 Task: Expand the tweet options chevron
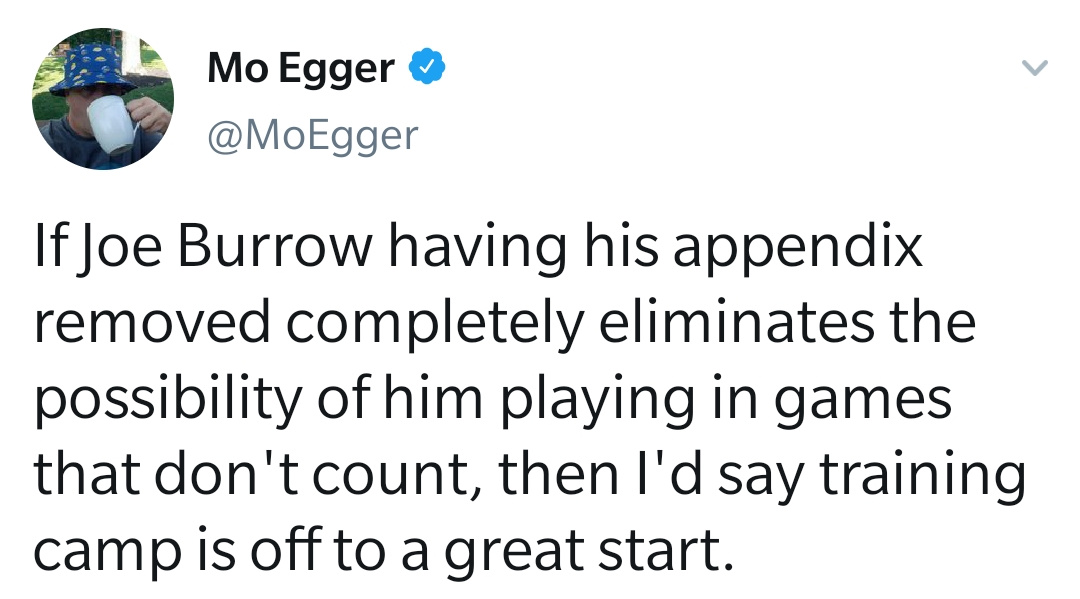coord(1034,67)
